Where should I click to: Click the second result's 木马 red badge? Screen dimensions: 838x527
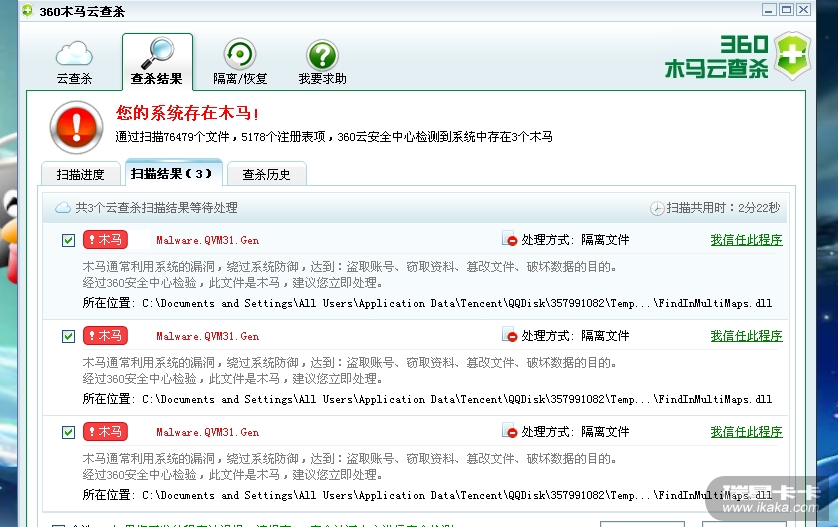(105, 336)
